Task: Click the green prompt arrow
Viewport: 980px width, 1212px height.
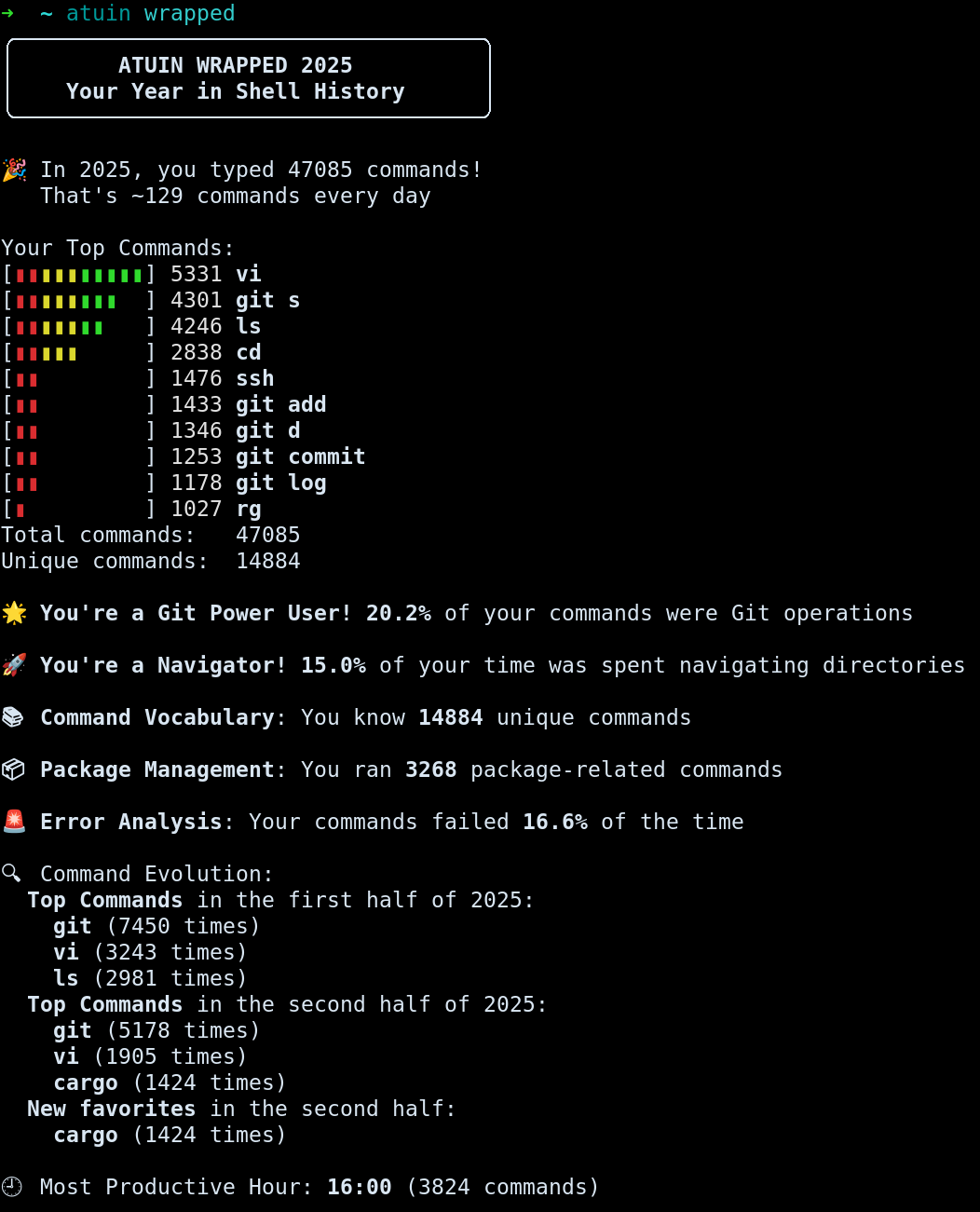Action: (x=7, y=14)
